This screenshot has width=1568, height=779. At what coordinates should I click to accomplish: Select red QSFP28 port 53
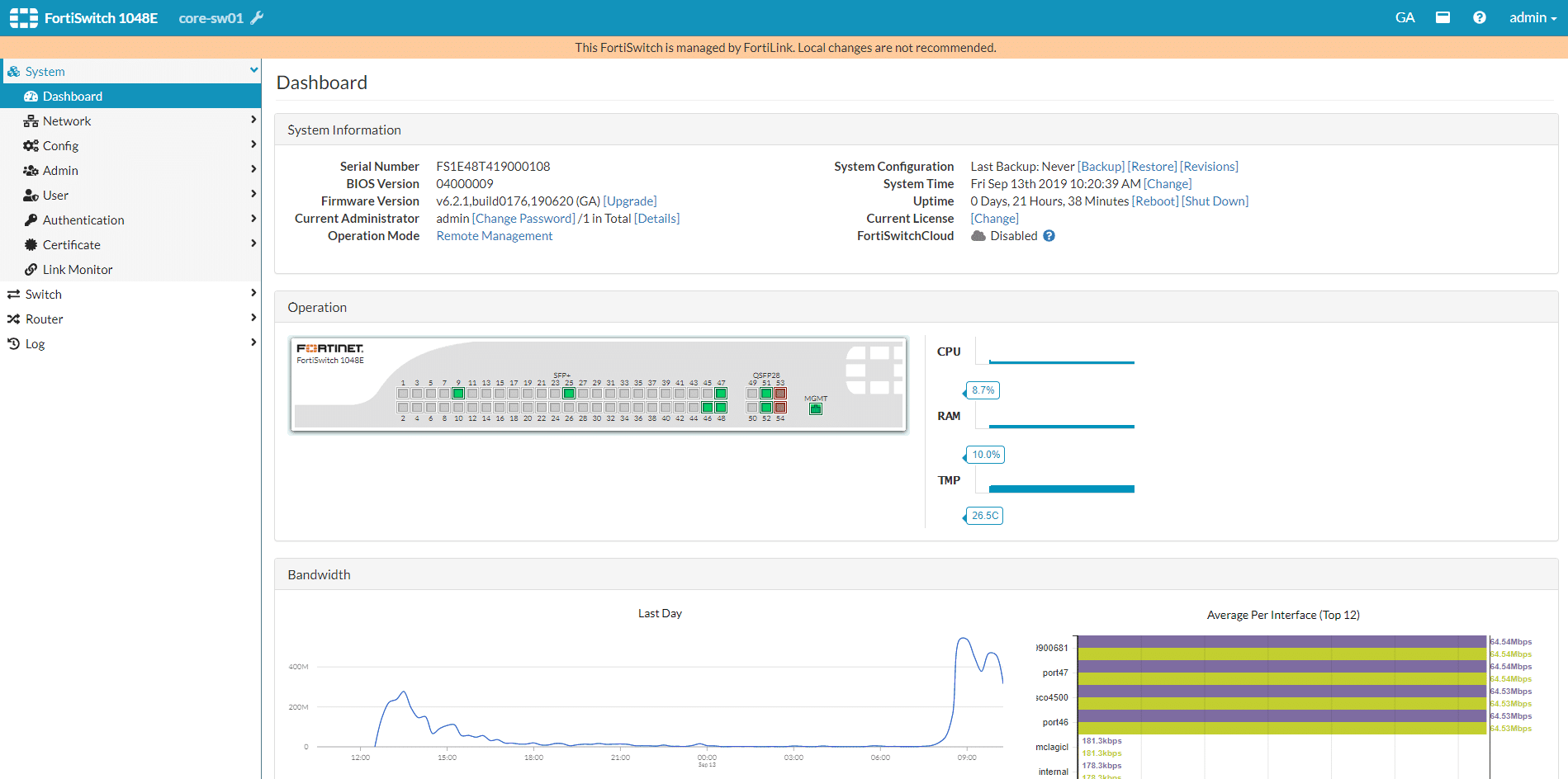tap(780, 394)
